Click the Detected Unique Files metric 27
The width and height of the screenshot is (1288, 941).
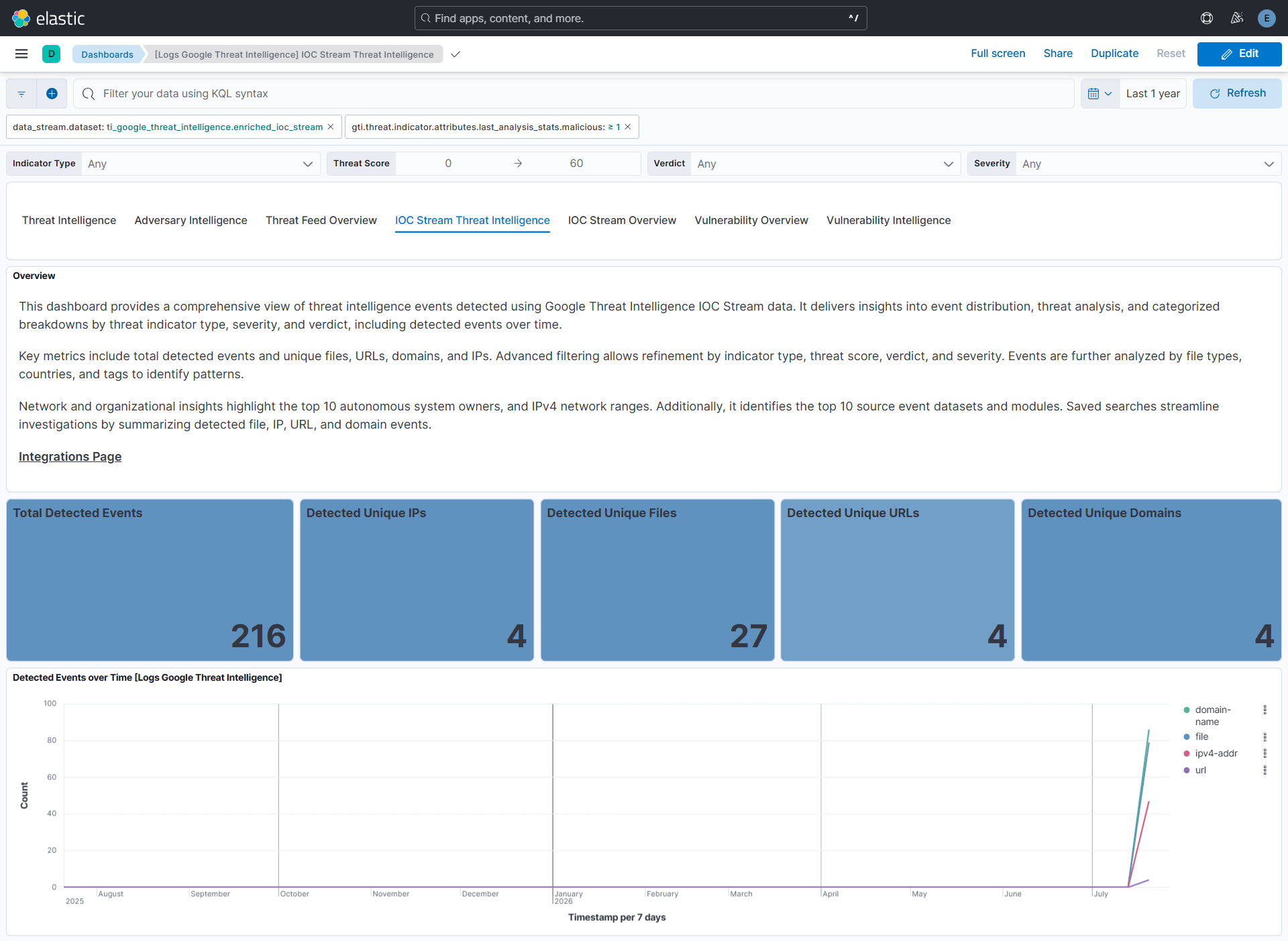[x=748, y=636]
